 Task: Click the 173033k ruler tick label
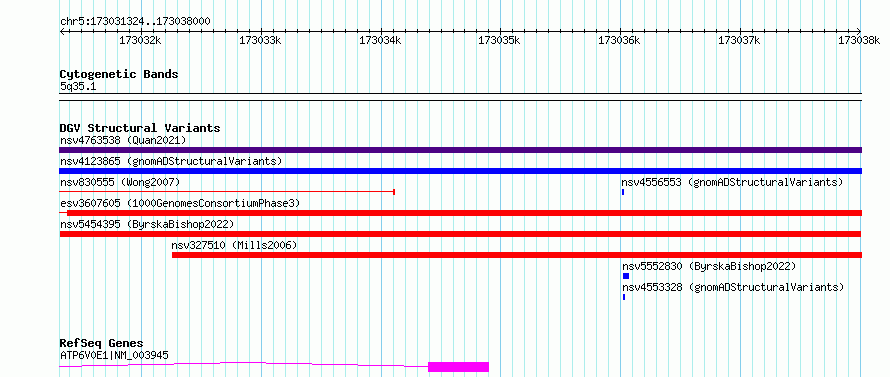pos(260,41)
